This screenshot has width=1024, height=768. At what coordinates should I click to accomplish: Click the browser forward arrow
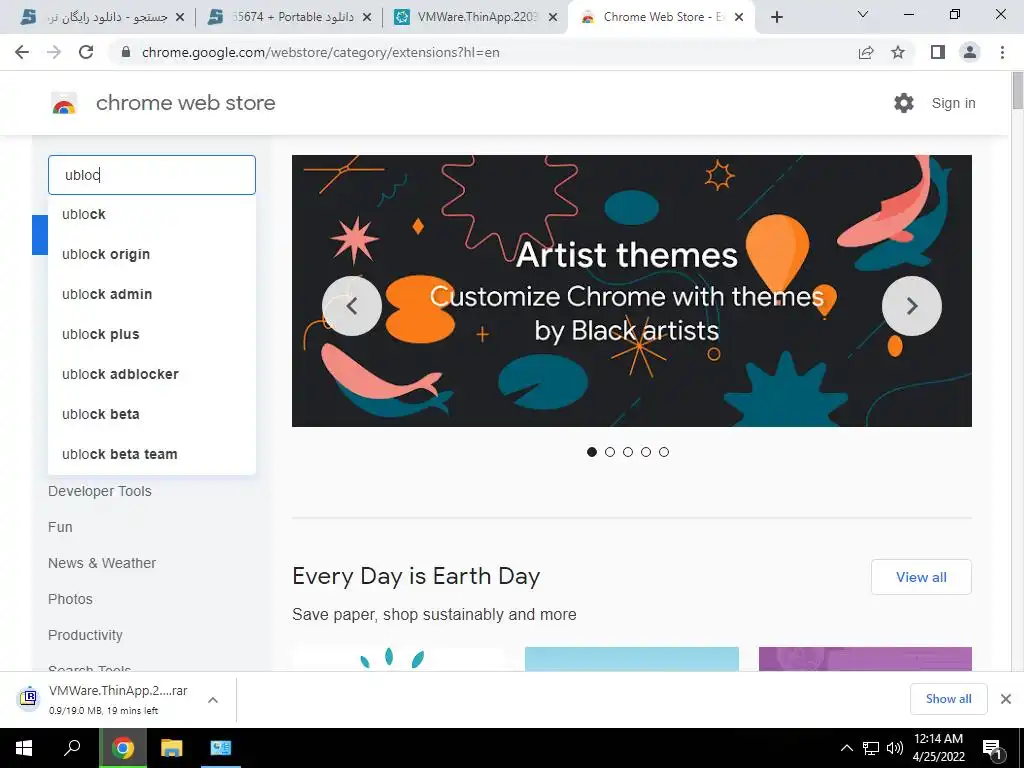54,52
